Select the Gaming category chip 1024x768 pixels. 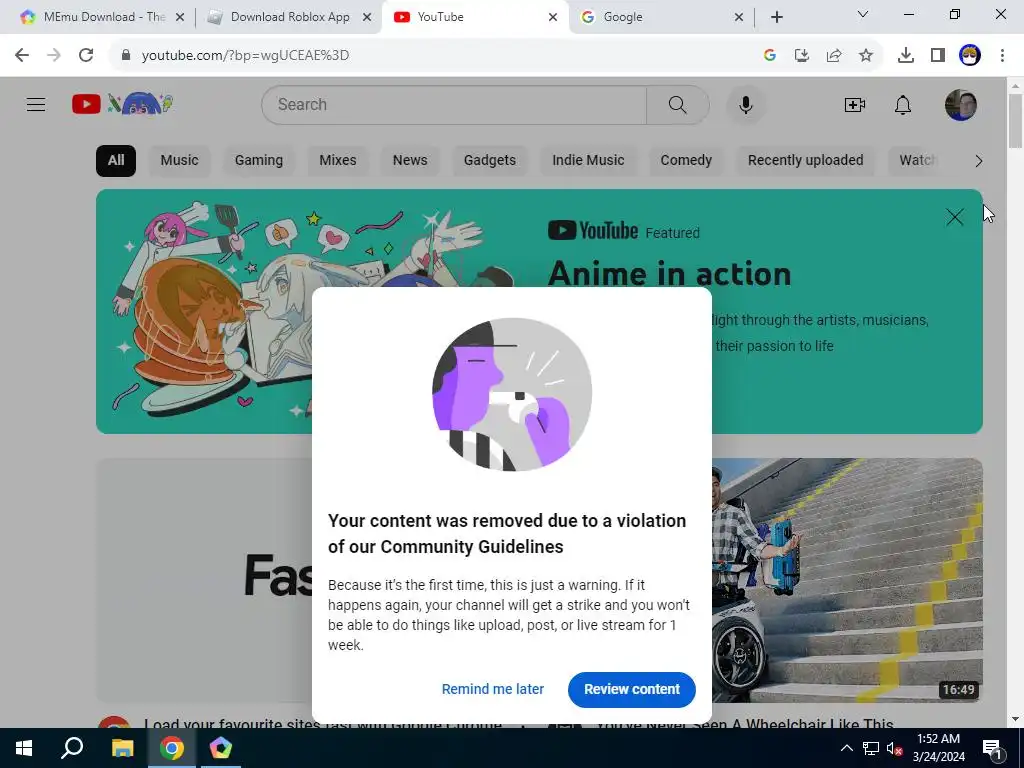coord(259,161)
